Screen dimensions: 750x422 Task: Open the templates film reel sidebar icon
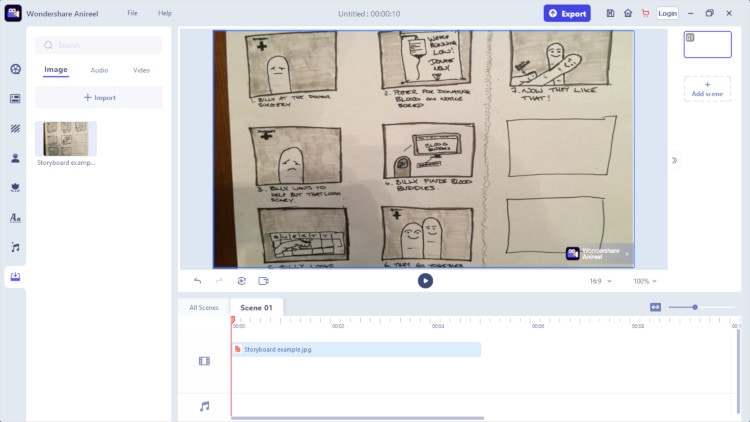[15, 69]
